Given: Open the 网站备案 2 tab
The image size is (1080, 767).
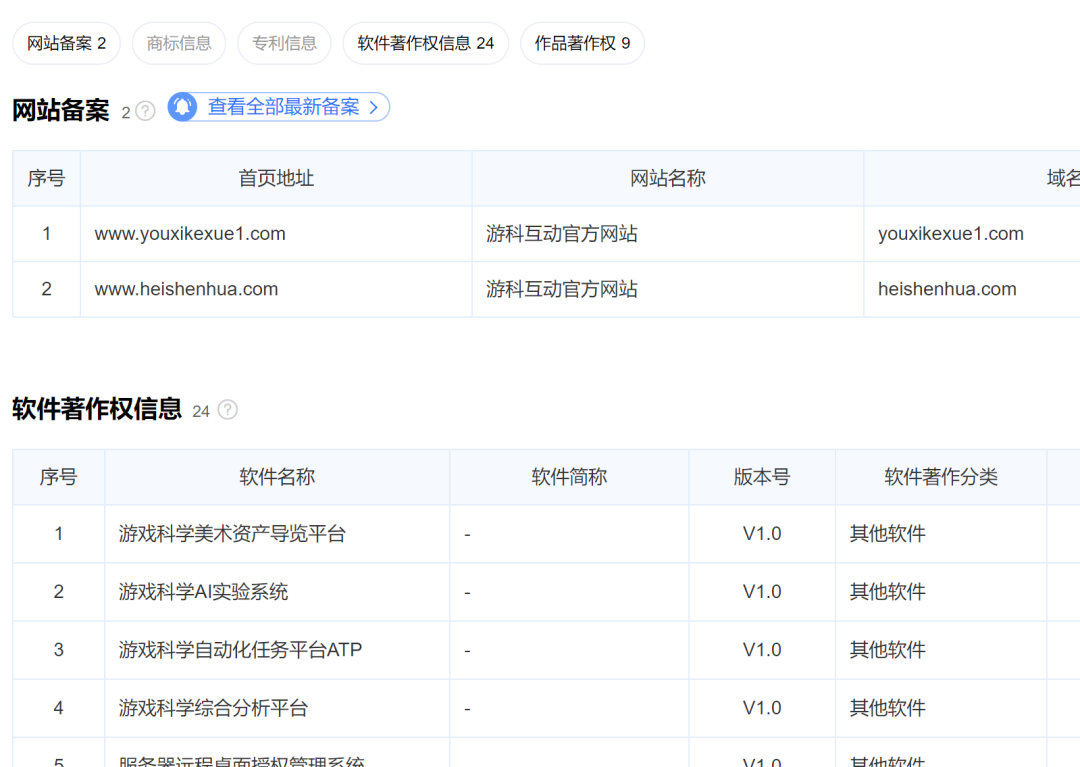Looking at the screenshot, I should click(67, 43).
